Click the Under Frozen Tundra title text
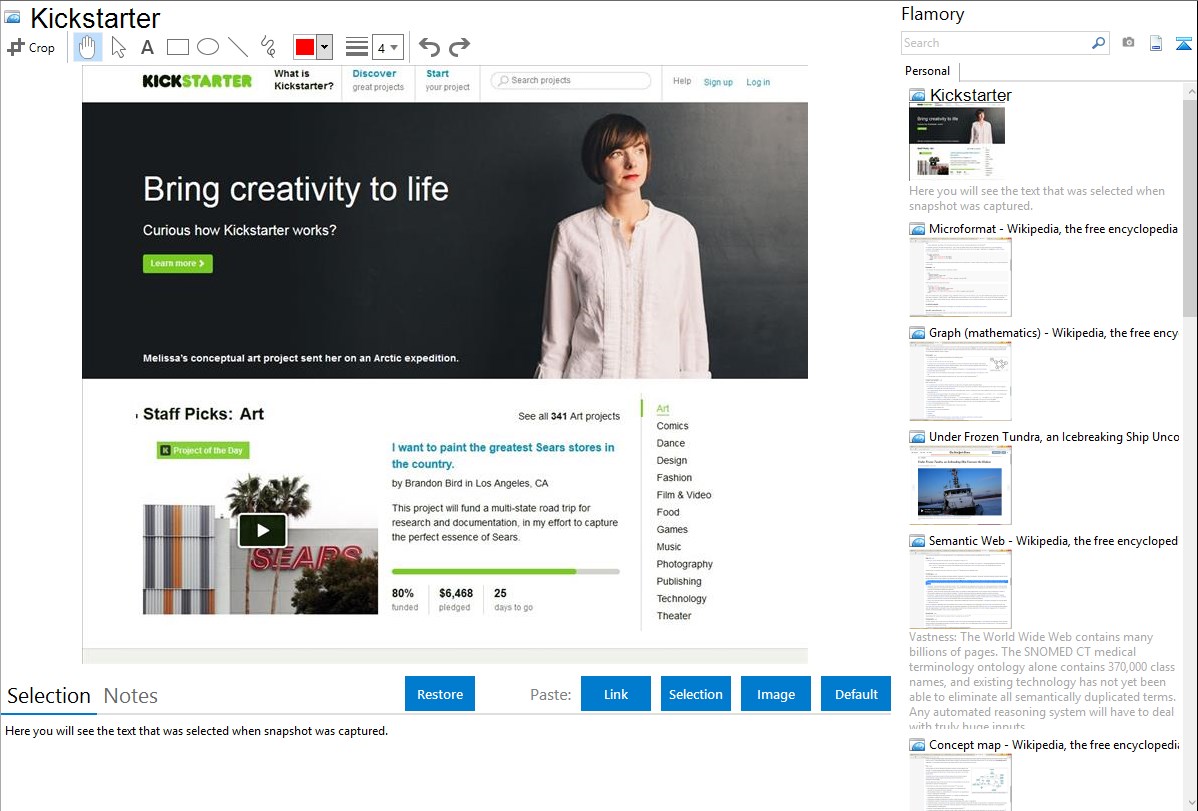This screenshot has width=1198, height=811. pyautogui.click(x=1054, y=437)
